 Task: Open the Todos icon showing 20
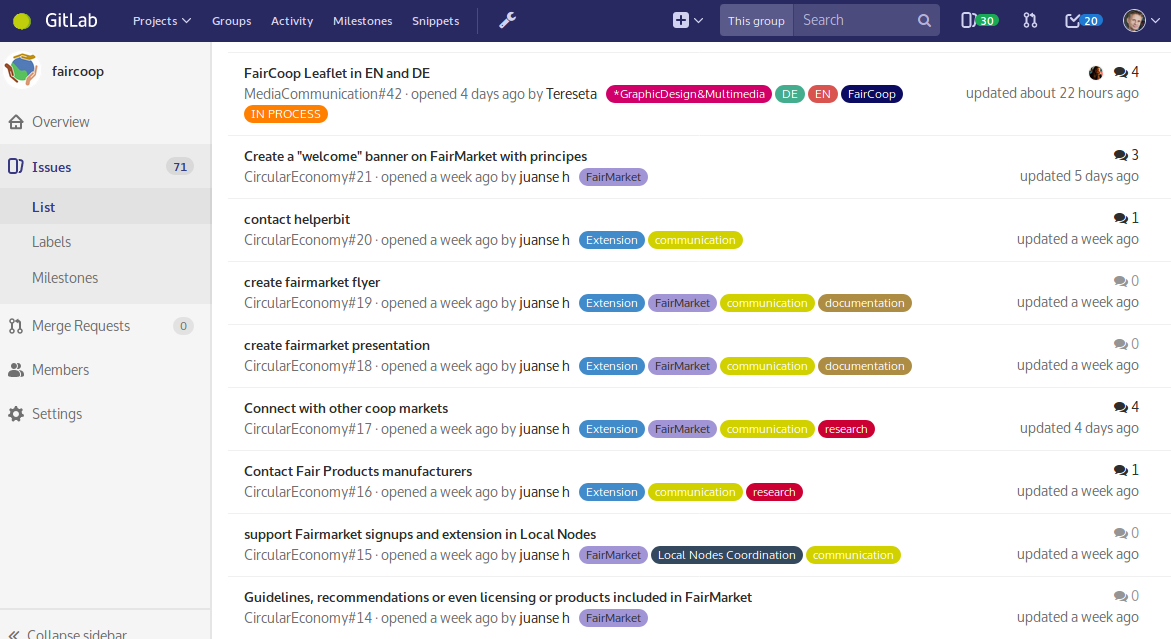(x=1081, y=19)
